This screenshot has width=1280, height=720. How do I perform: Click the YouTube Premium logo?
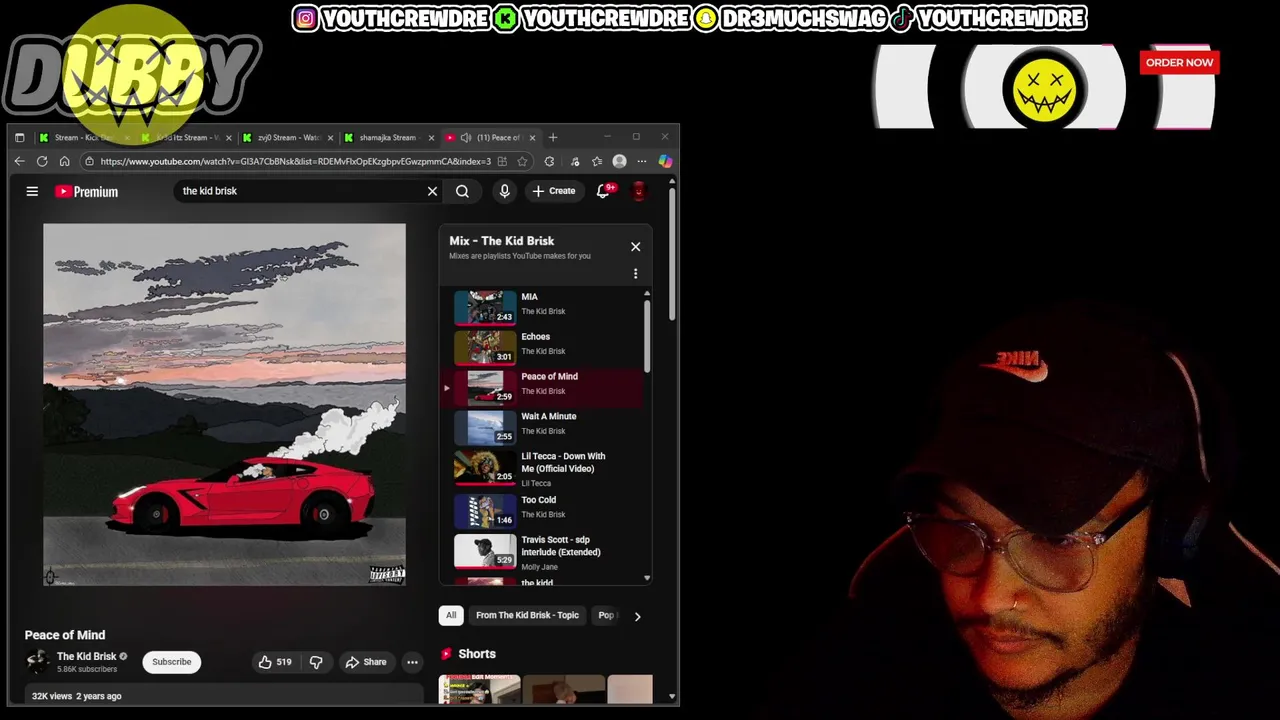click(x=86, y=191)
